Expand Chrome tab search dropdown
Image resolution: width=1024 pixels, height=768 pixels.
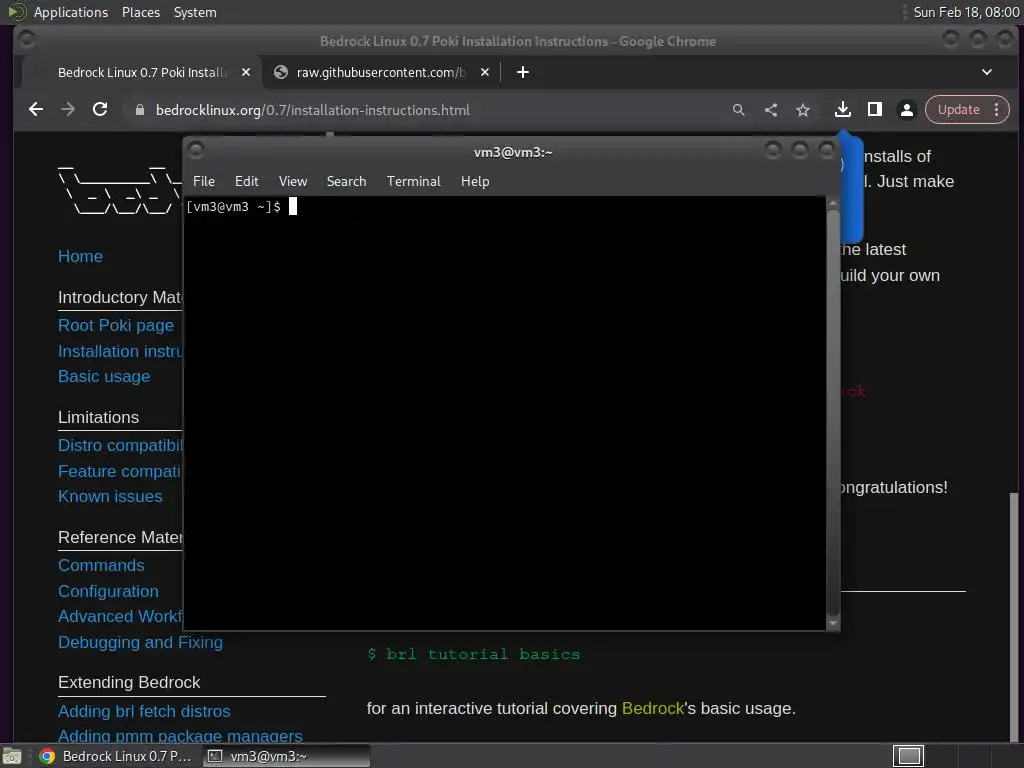point(987,72)
